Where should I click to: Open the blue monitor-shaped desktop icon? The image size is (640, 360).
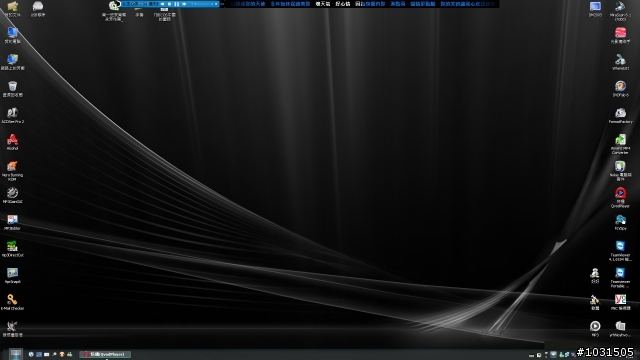[595, 6]
